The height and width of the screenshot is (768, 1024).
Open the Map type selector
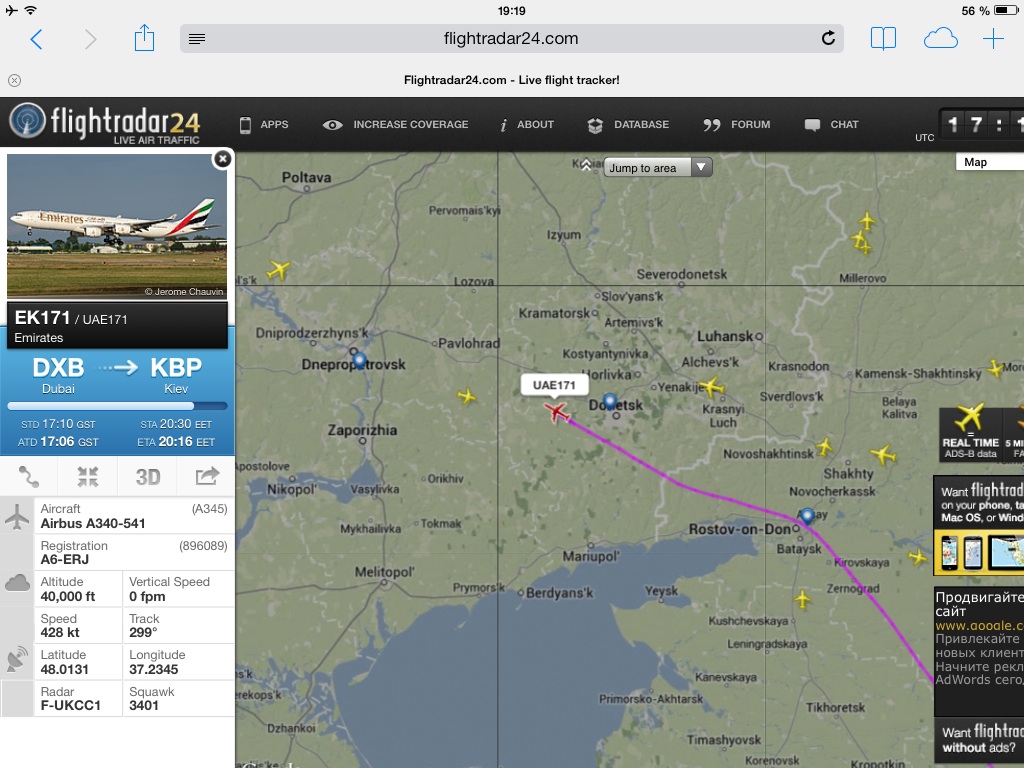tap(989, 162)
